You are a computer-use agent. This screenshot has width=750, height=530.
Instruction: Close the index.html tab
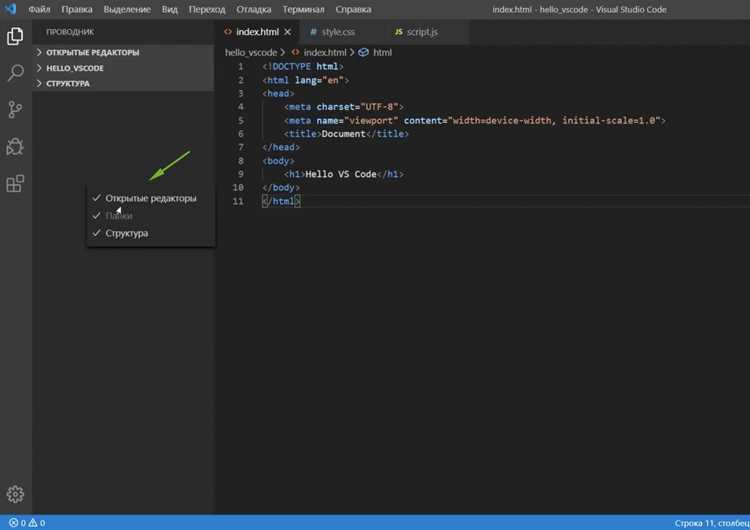click(287, 32)
